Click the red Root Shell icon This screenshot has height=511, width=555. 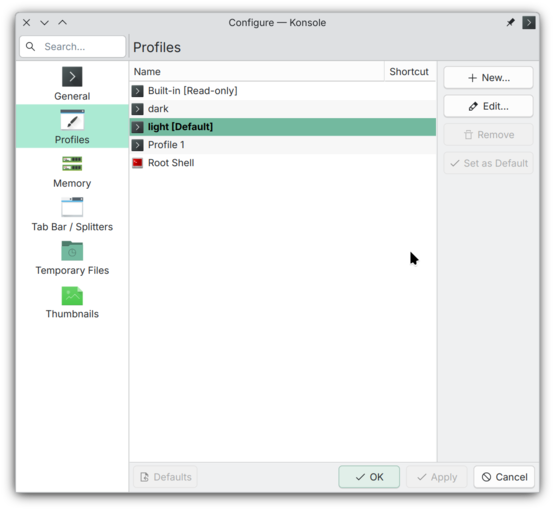tap(137, 163)
